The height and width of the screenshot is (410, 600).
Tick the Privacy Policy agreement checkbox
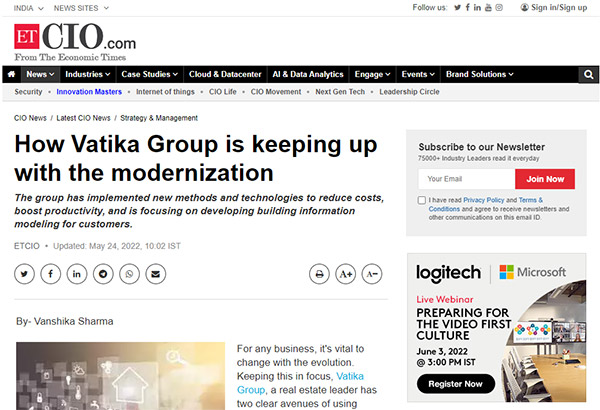(x=422, y=200)
